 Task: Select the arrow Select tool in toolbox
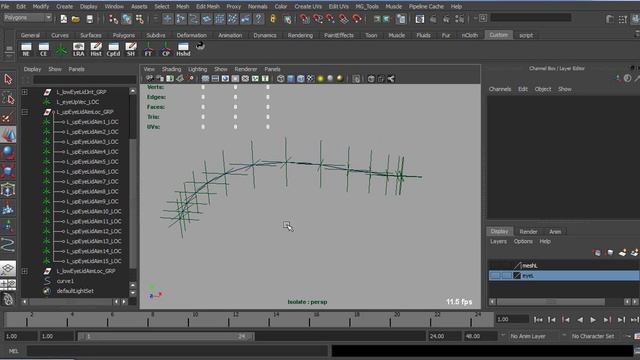(8, 79)
